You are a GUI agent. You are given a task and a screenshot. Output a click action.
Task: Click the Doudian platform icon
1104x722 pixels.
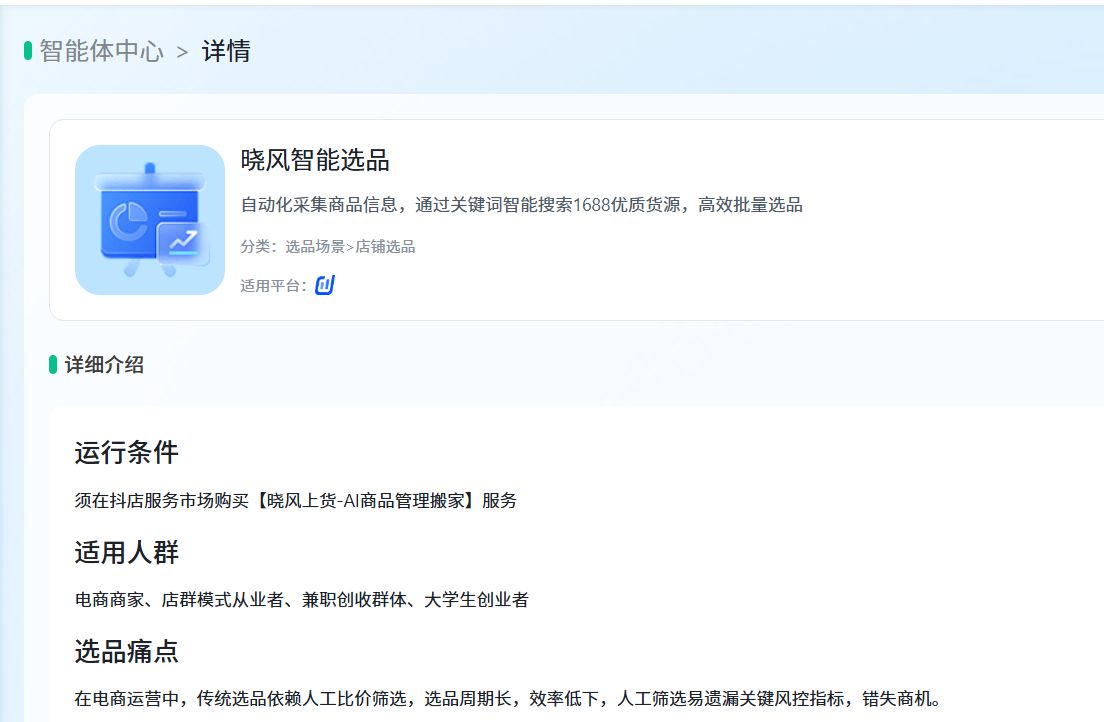tap(325, 285)
